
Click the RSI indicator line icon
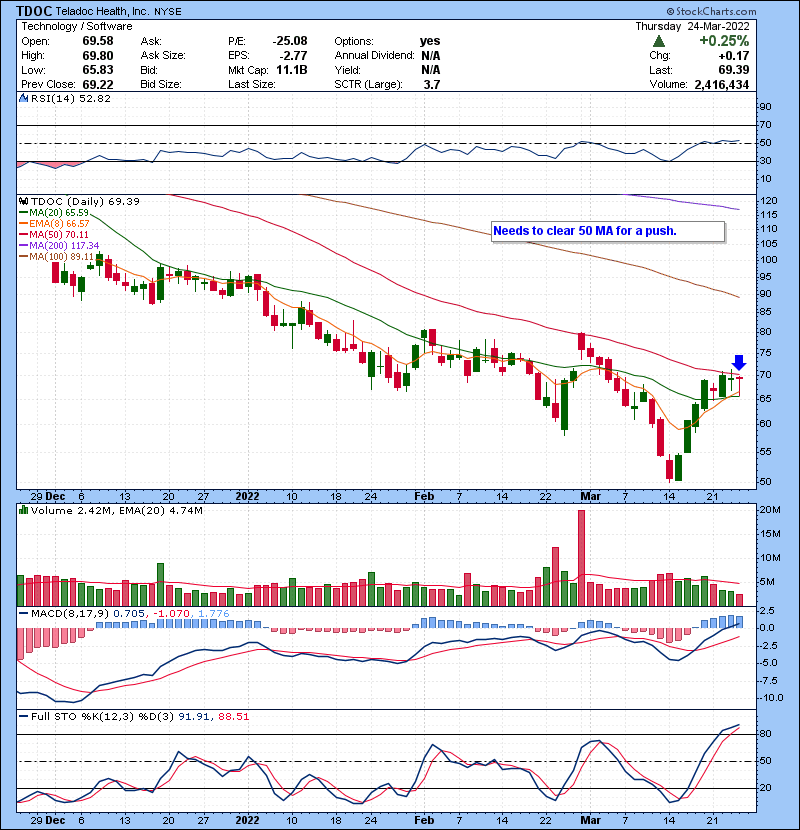click(x=23, y=98)
